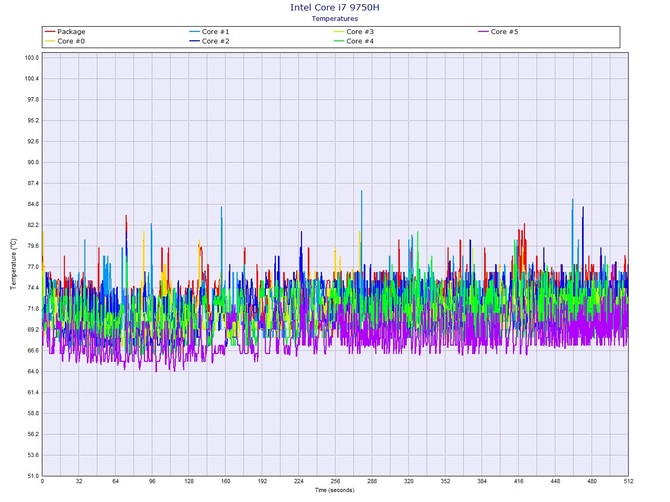
Task: Click the 90.0 y-axis value
Action: 33,162
